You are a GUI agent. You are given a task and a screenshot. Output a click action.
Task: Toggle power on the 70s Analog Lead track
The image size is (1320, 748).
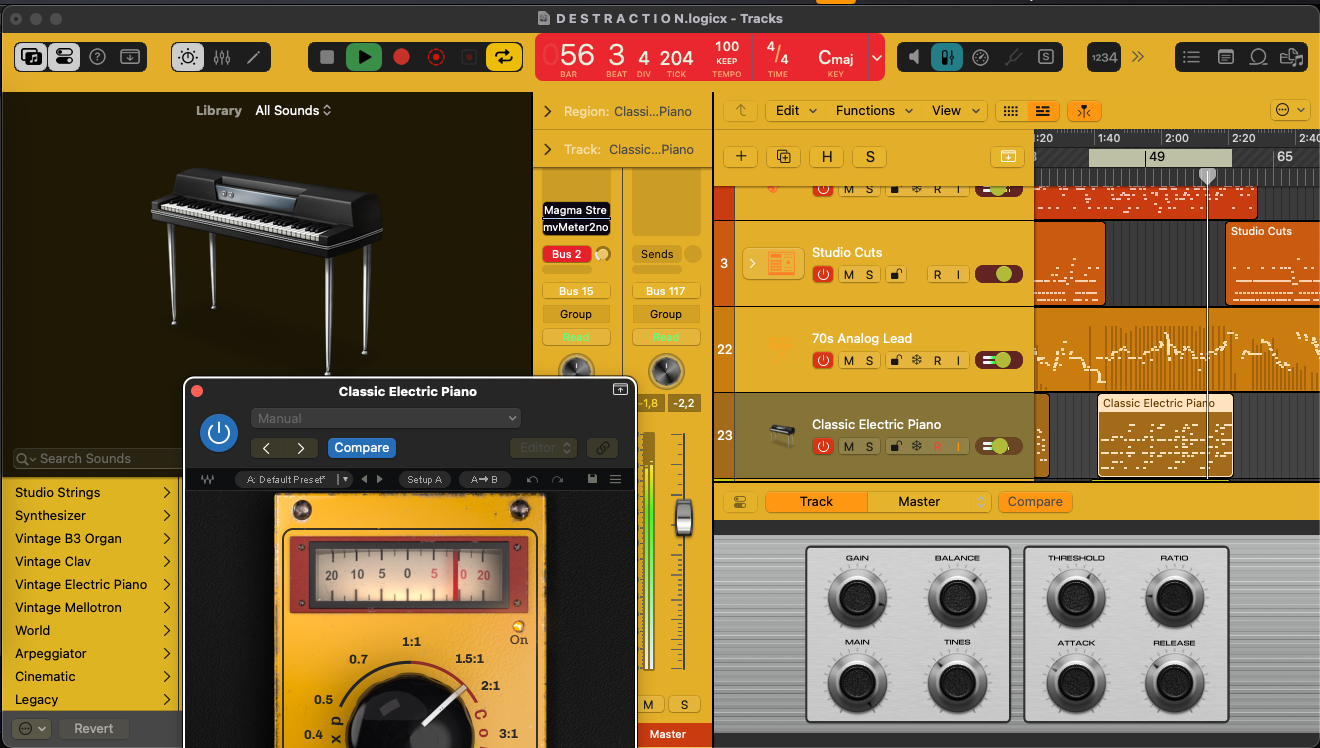pos(822,361)
